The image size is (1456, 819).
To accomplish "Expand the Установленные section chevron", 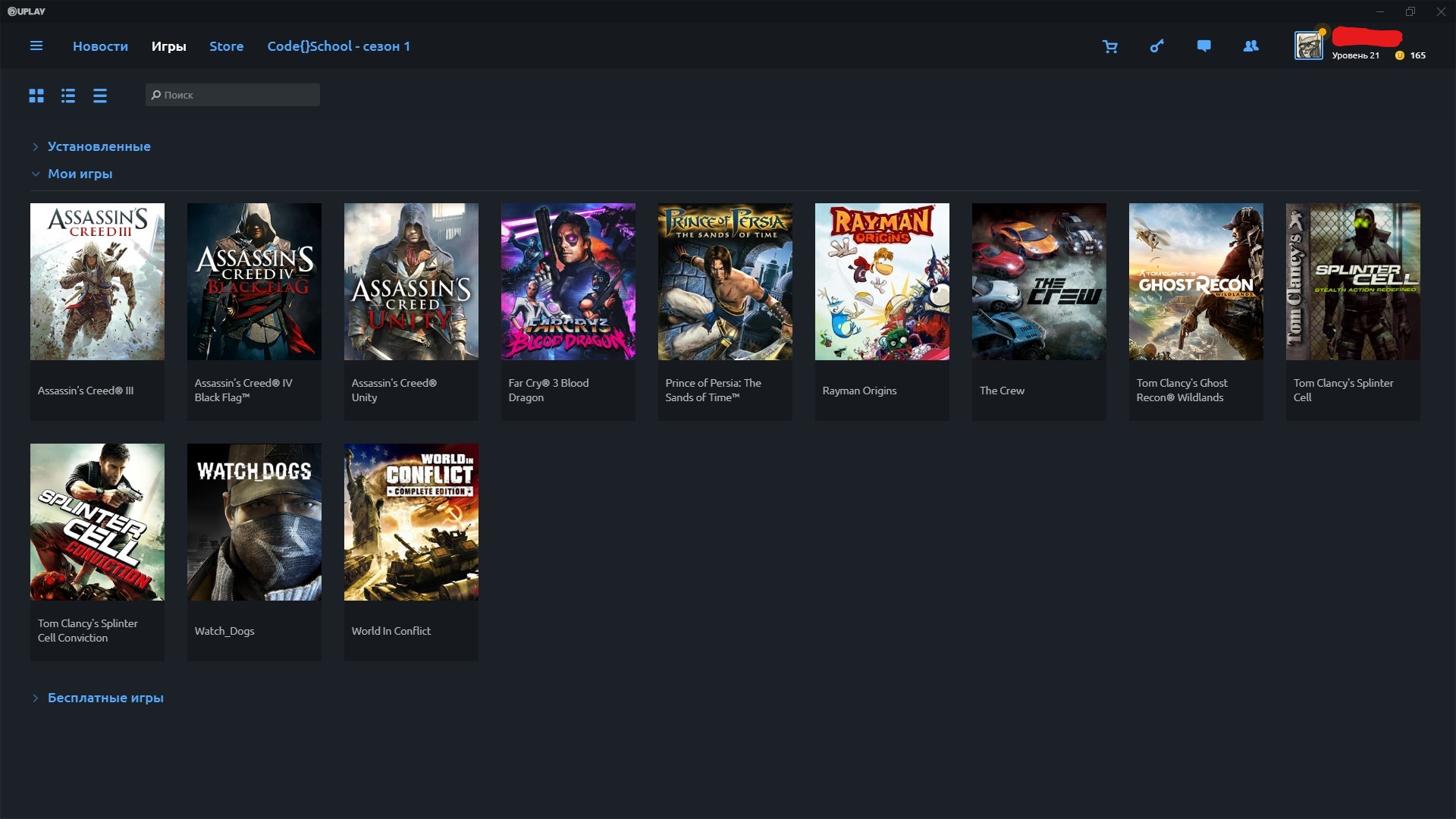I will coord(35,146).
